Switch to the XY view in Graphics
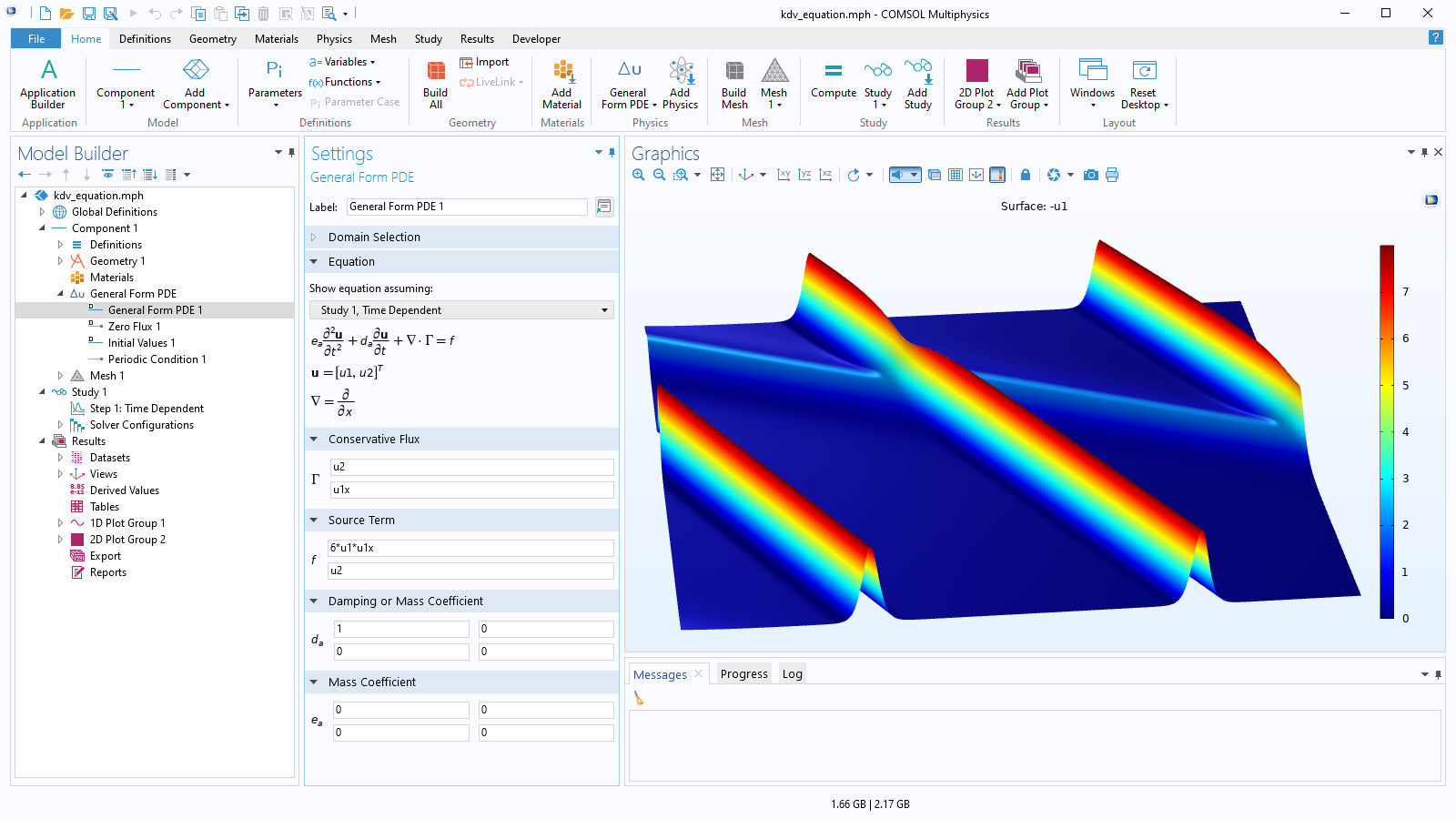1456x819 pixels. click(x=784, y=175)
